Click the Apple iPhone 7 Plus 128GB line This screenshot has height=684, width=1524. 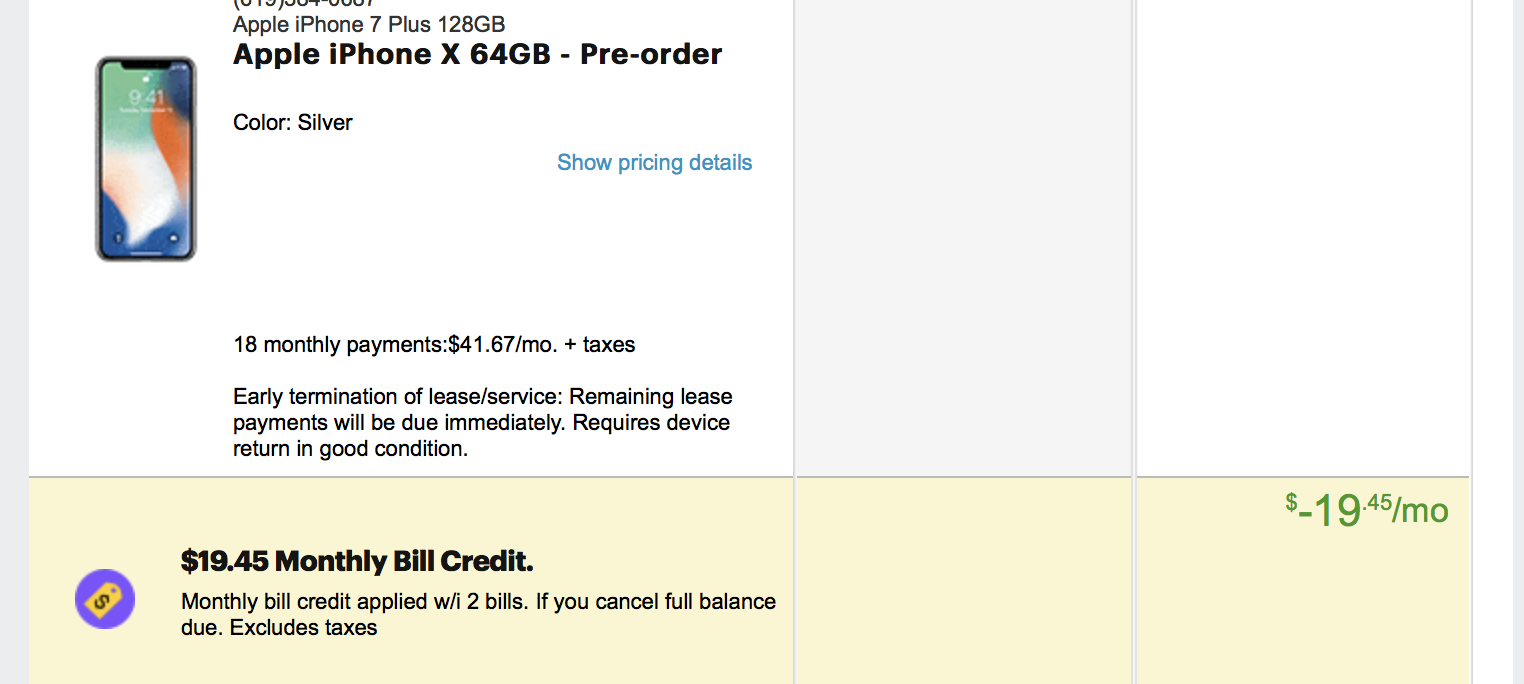pos(369,23)
